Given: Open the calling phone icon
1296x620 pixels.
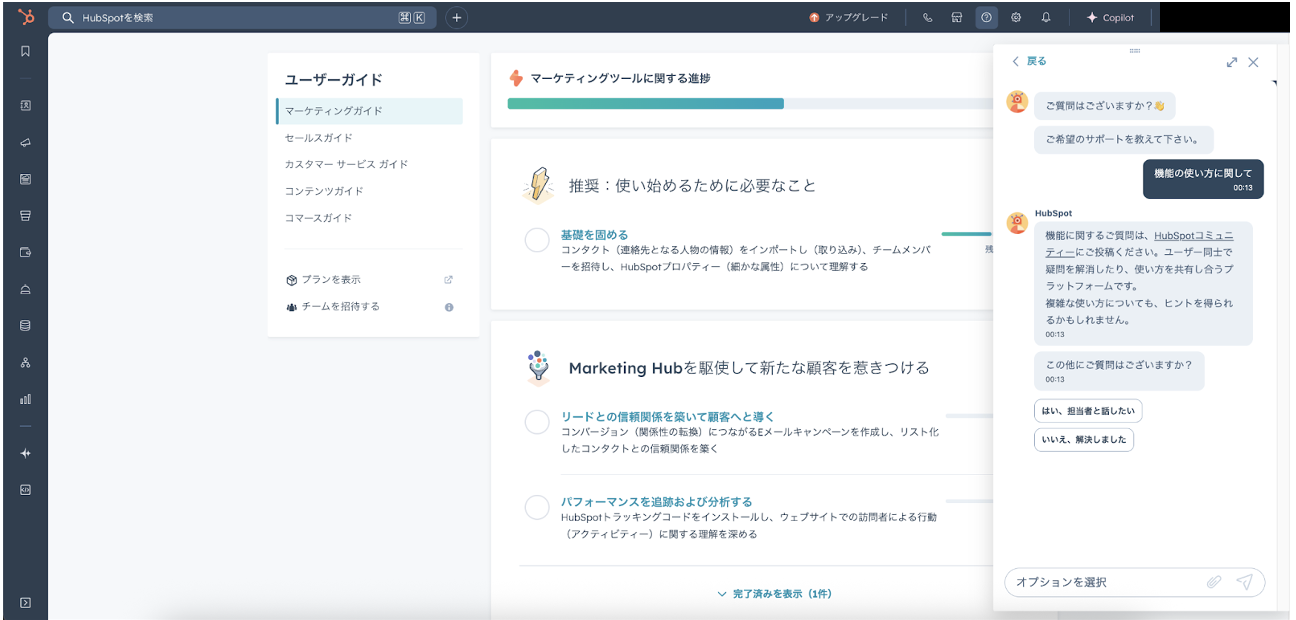Looking at the screenshot, I should click(928, 17).
